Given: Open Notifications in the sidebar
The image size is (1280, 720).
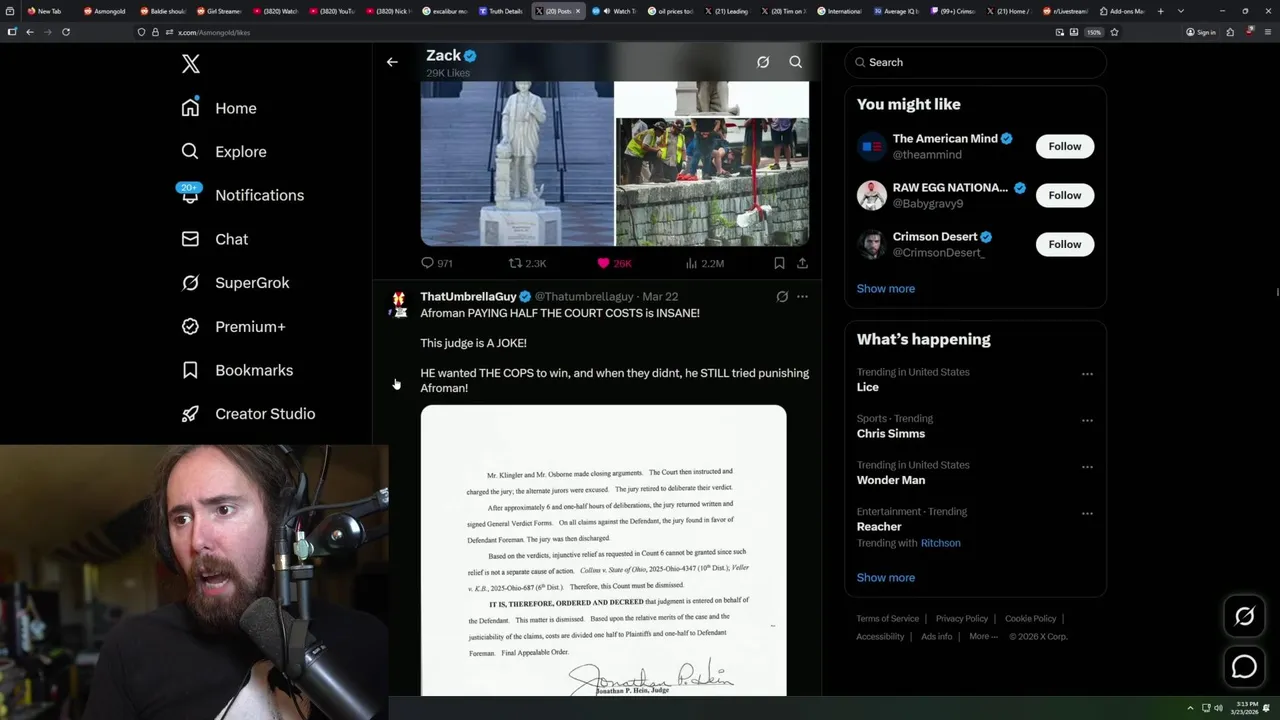Looking at the screenshot, I should coord(242,195).
